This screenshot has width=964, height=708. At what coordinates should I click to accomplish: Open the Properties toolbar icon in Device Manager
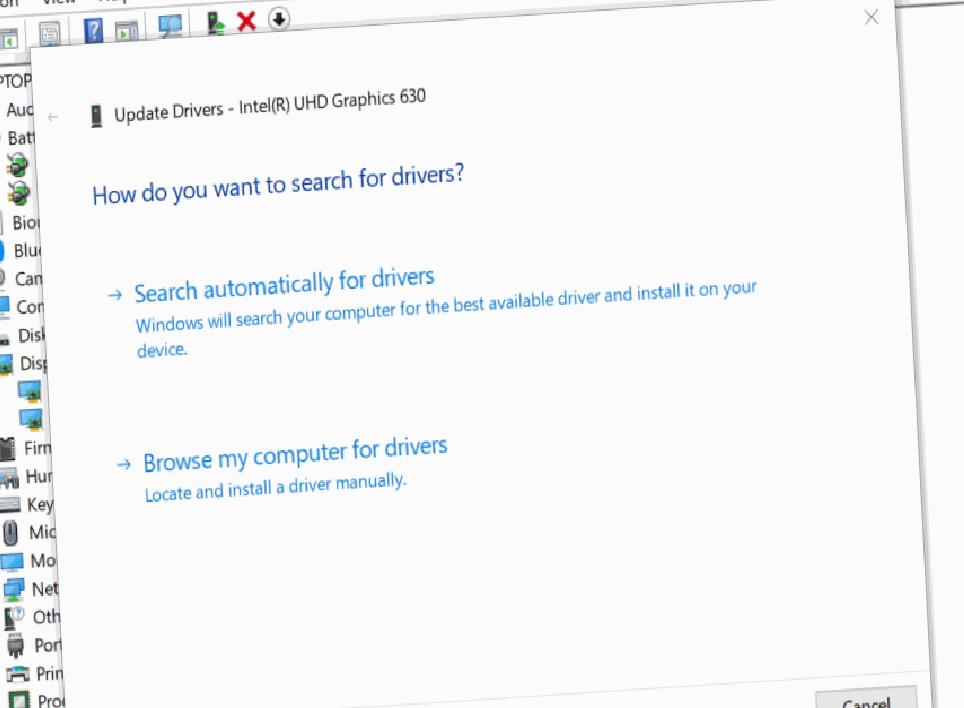point(49,34)
